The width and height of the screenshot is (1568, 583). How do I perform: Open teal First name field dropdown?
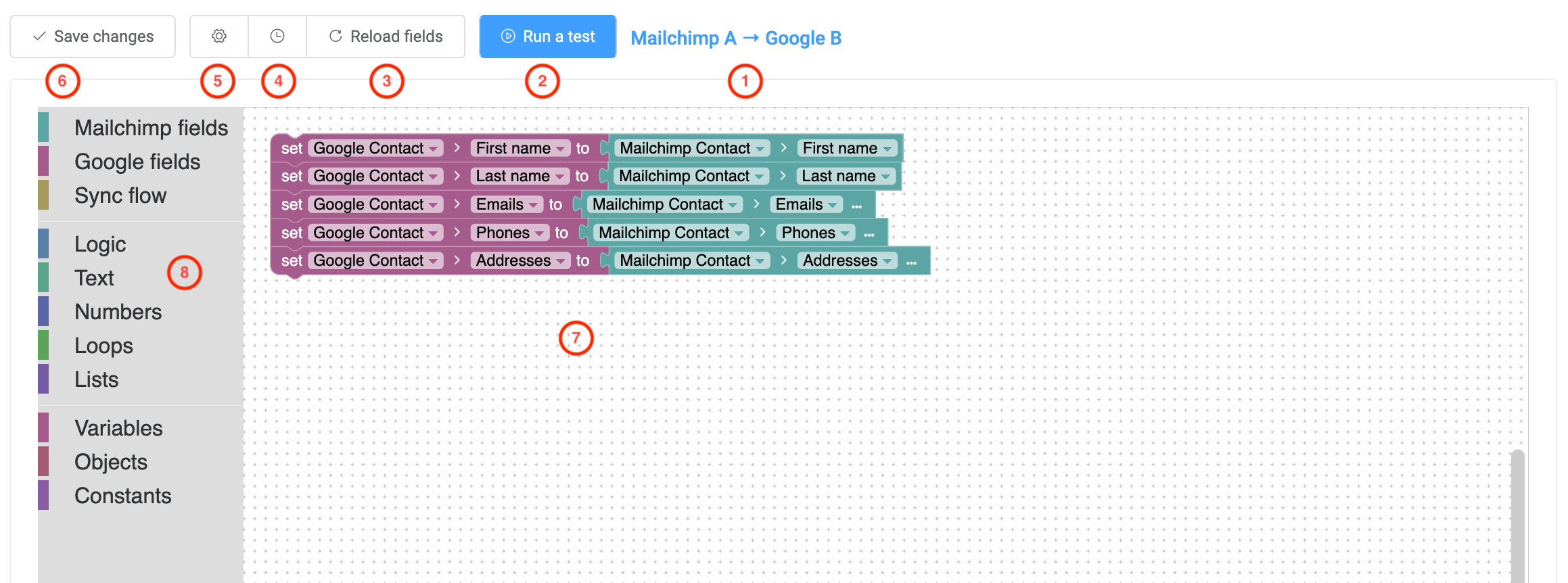848,148
